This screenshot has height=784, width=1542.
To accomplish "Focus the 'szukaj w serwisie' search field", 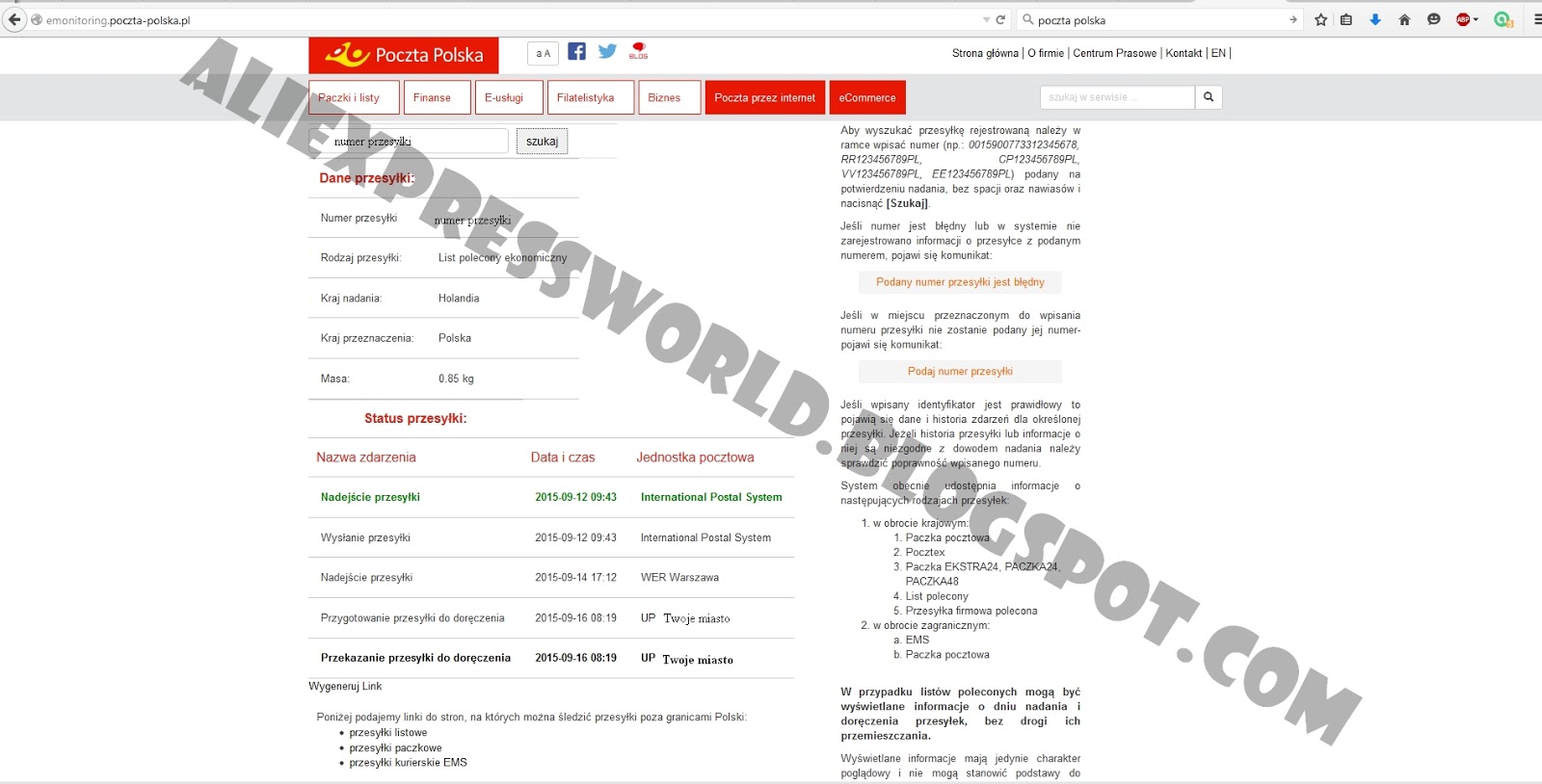I will tap(1117, 97).
